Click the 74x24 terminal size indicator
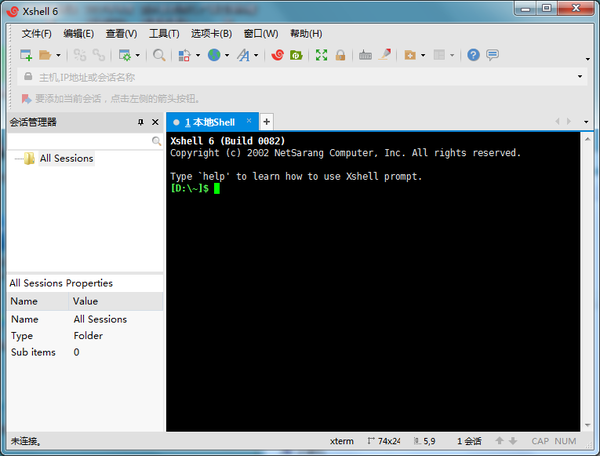Image resolution: width=600 pixels, height=456 pixels. pos(384,441)
